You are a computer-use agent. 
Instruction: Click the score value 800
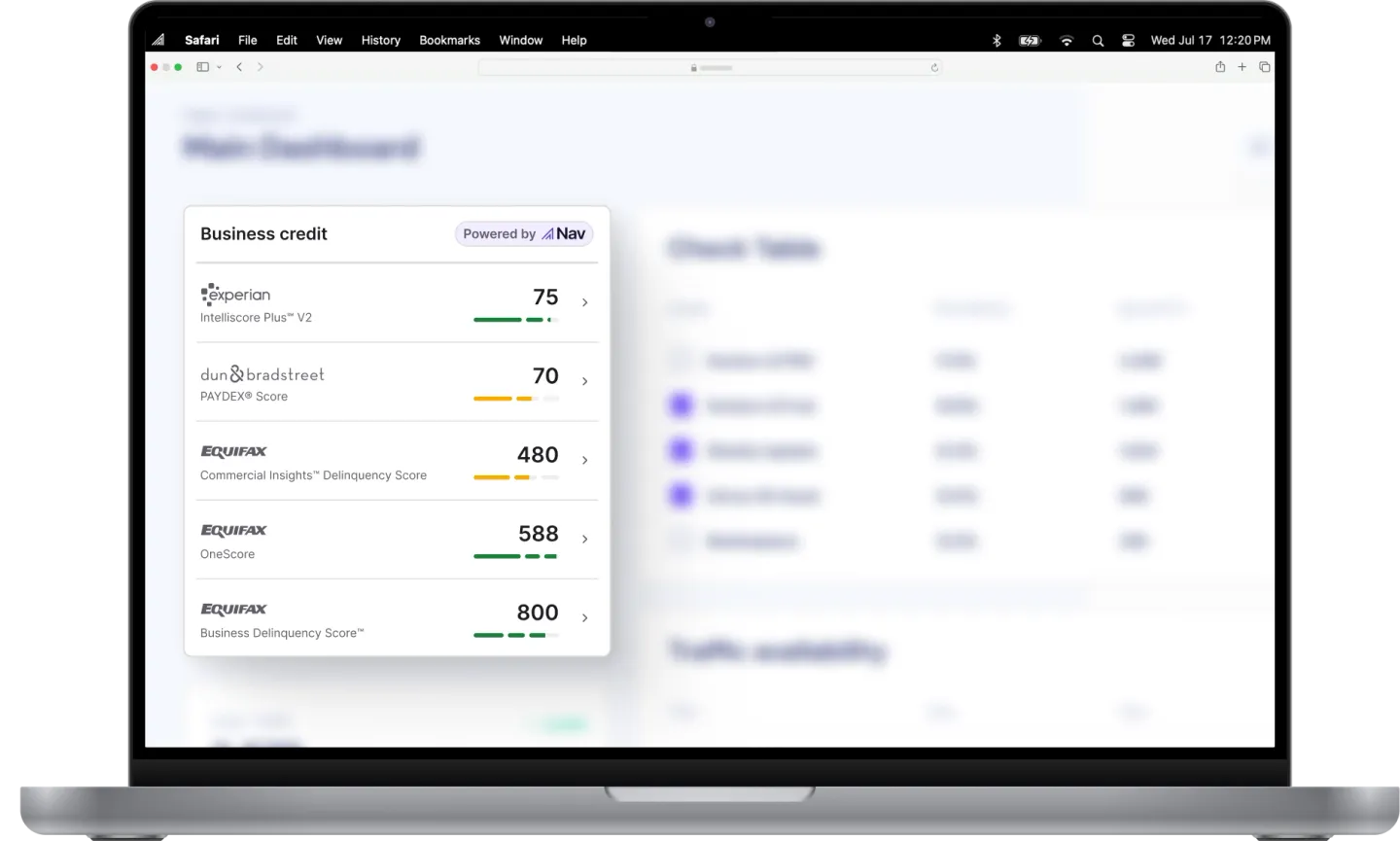[538, 612]
